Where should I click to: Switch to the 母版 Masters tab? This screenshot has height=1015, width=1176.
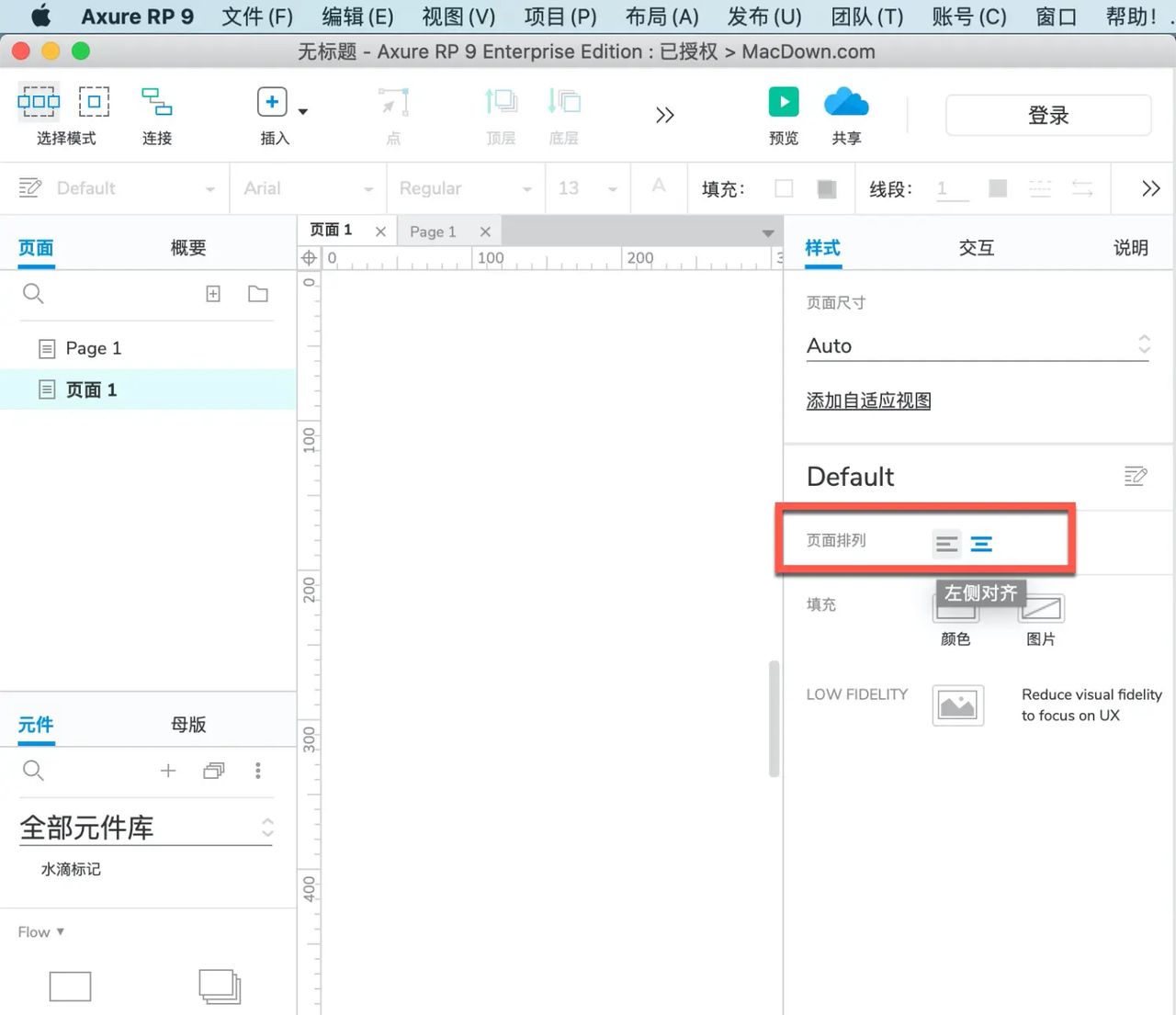[x=188, y=725]
